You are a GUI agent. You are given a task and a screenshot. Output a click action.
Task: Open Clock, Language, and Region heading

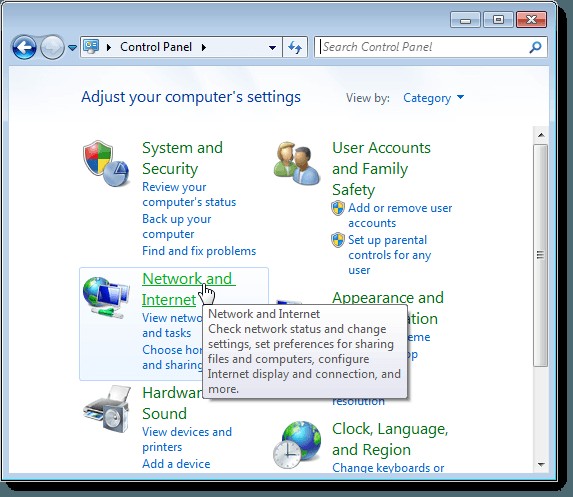tap(390, 439)
